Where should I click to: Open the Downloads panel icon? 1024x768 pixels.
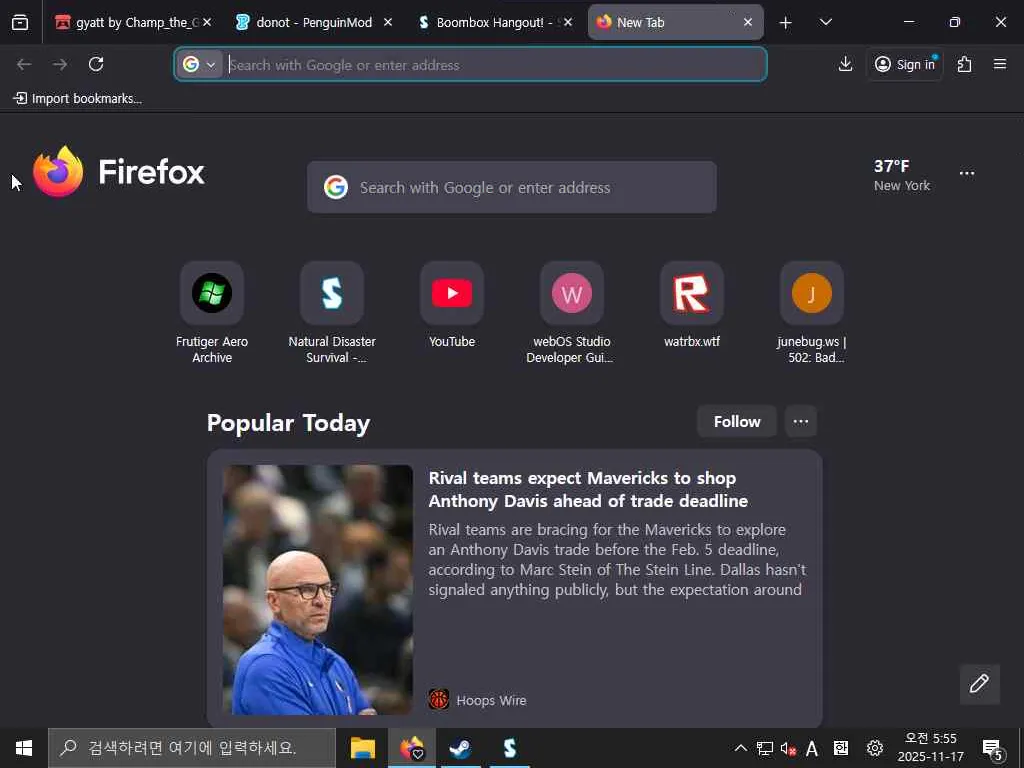point(845,64)
